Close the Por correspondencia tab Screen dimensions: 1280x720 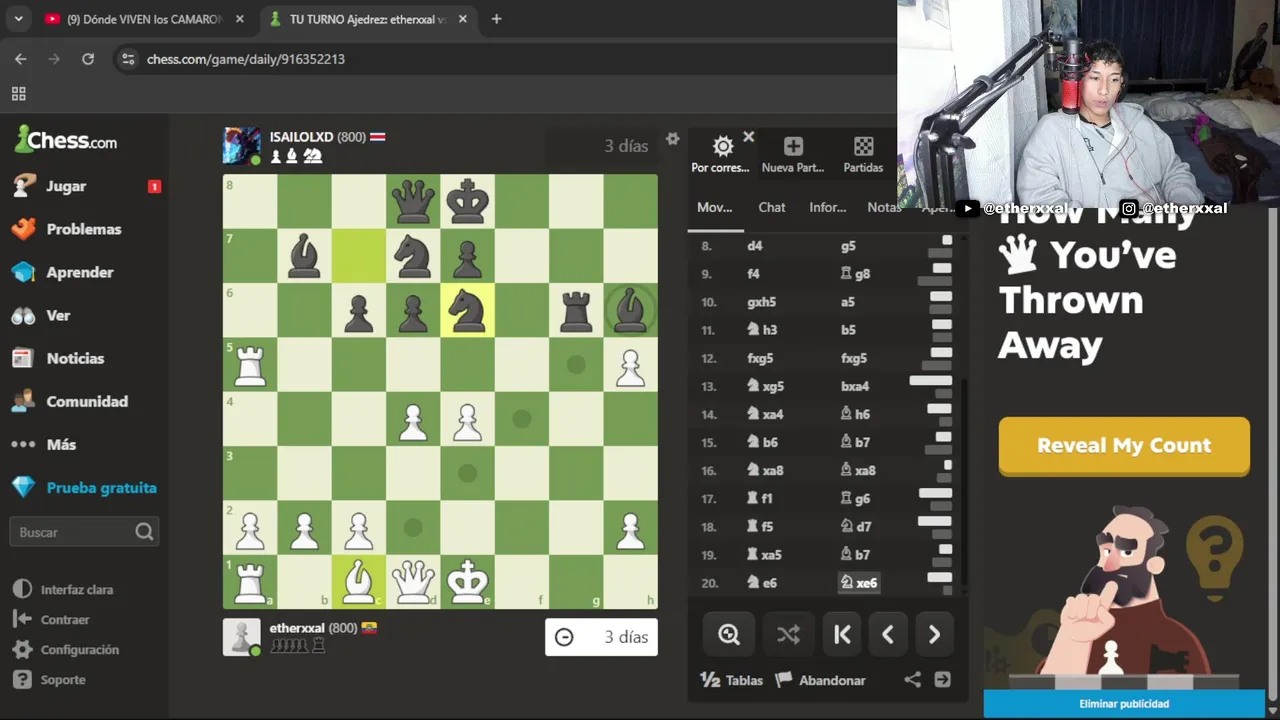click(x=748, y=137)
